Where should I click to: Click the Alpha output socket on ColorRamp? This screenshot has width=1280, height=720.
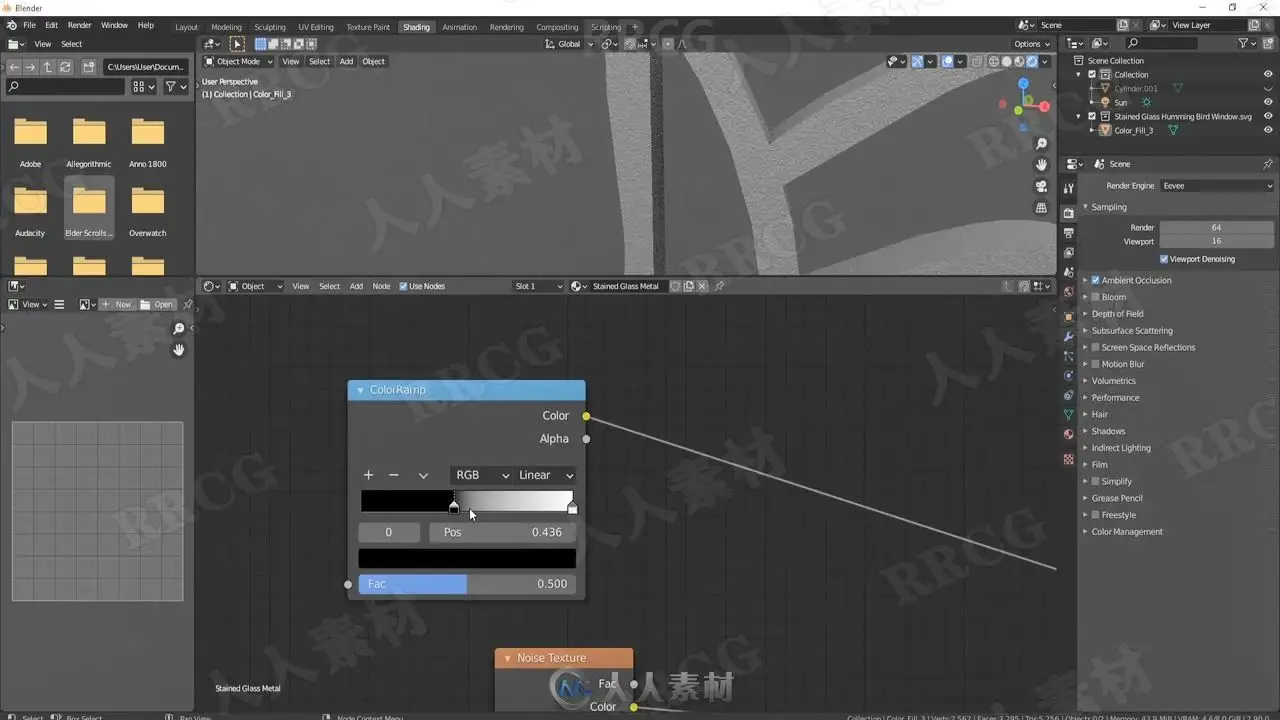(586, 439)
